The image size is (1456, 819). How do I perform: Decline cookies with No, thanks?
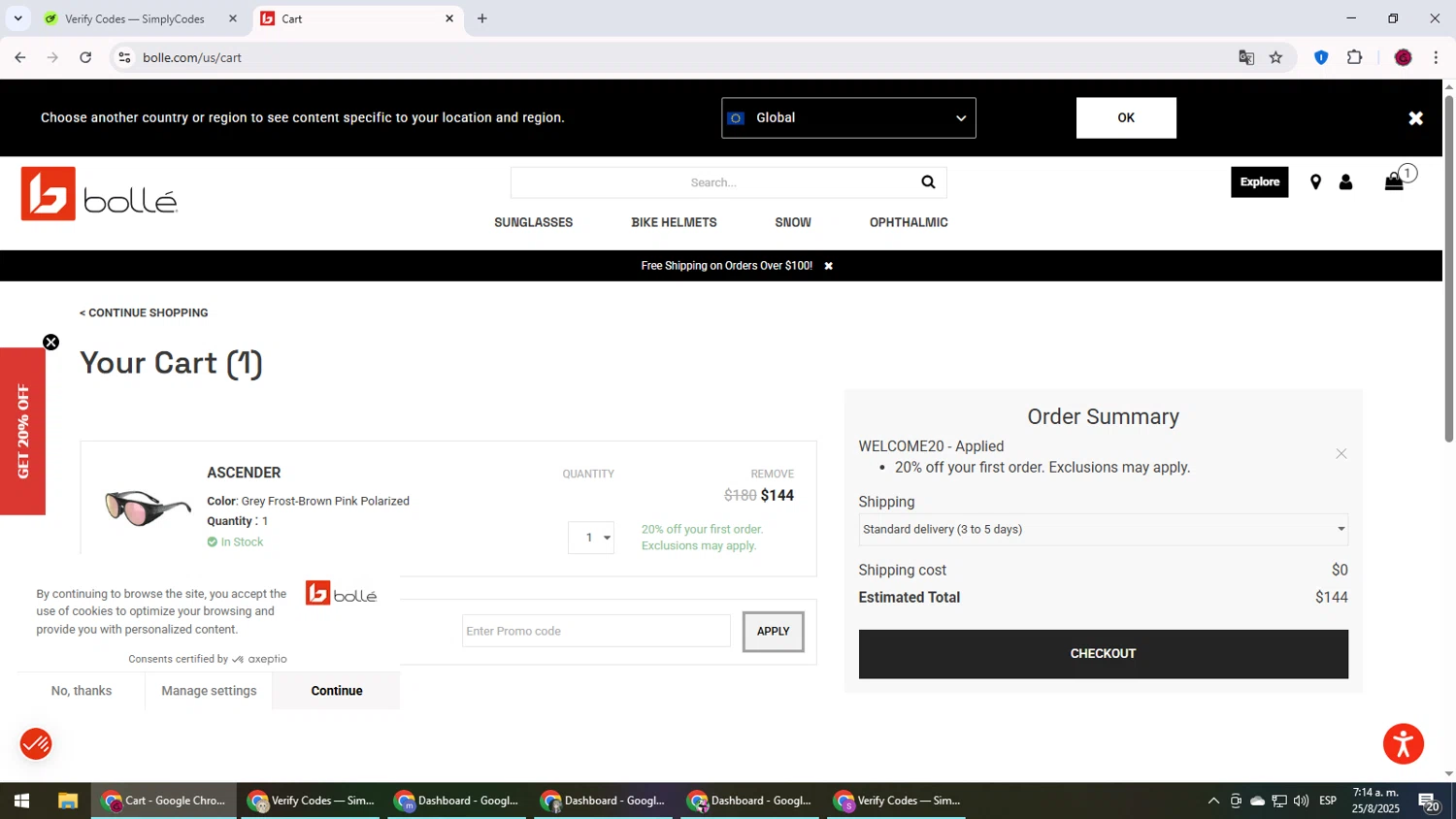82,691
